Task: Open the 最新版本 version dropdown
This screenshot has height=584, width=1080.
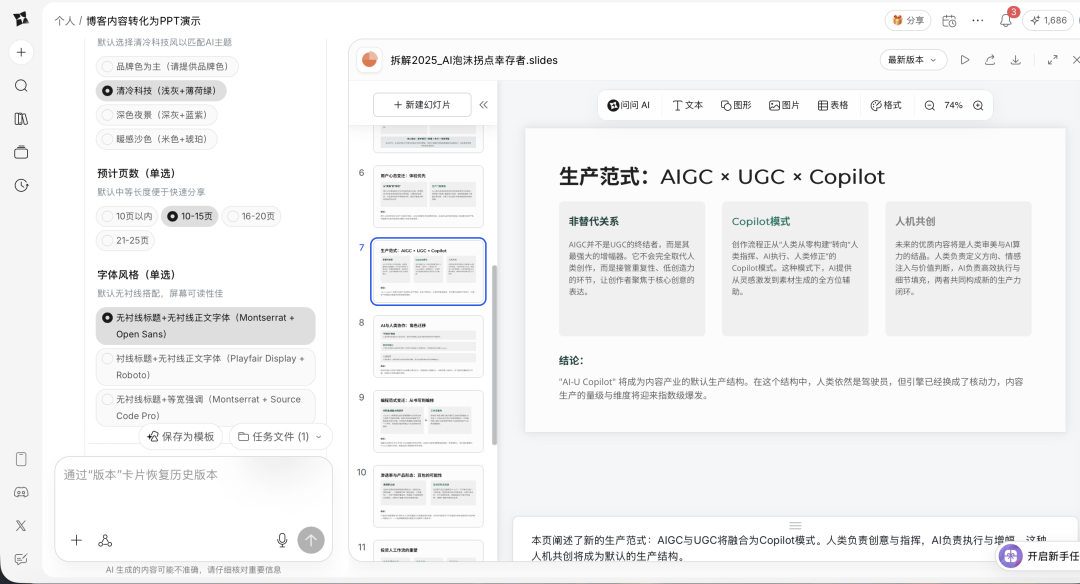Action: [x=913, y=60]
